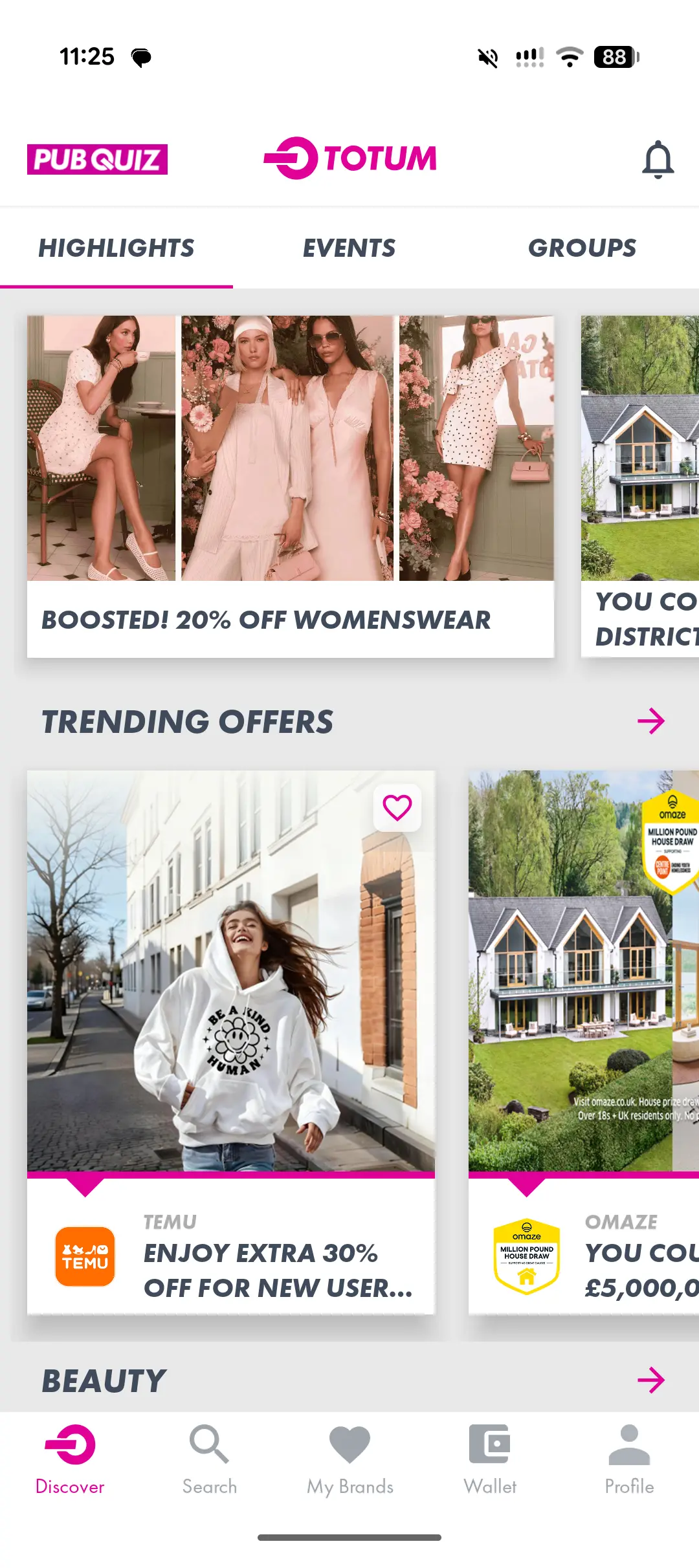Switch to the Groups tab
Screen dimensions: 699x1568
click(x=582, y=248)
